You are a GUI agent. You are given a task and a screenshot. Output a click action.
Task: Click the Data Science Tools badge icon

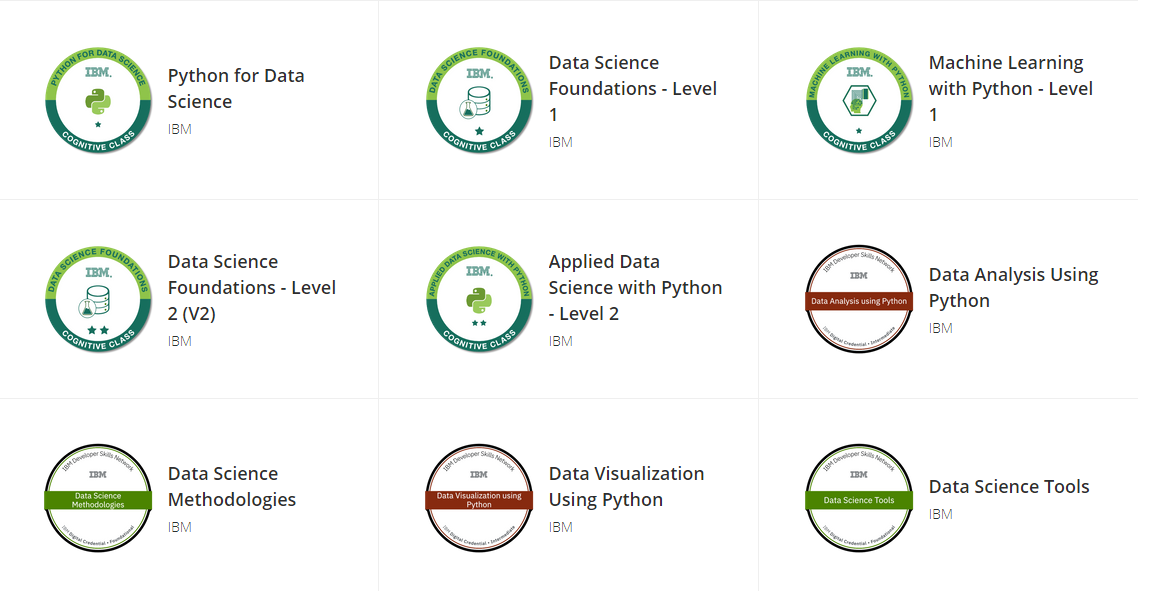(859, 499)
